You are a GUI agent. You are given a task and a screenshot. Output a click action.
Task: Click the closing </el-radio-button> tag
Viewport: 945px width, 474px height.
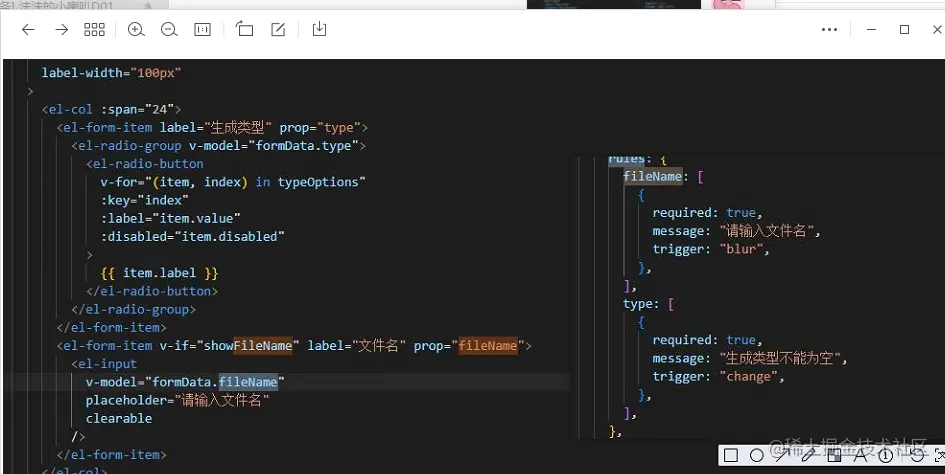pos(152,291)
